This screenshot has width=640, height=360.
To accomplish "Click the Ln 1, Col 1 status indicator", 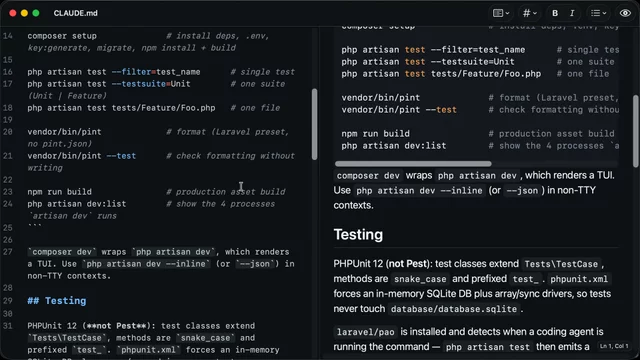I will tap(614, 346).
